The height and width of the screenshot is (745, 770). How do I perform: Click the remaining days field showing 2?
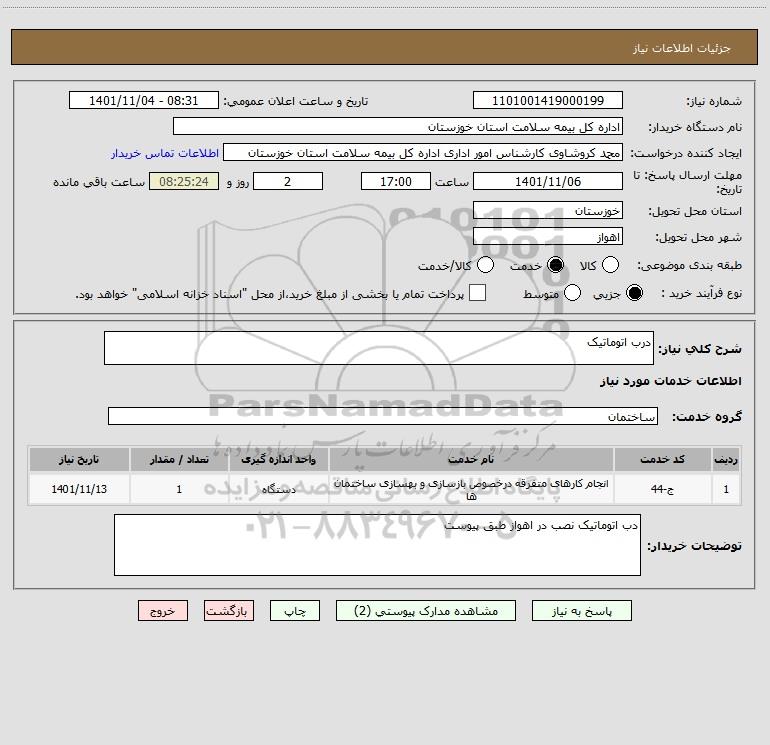288,181
